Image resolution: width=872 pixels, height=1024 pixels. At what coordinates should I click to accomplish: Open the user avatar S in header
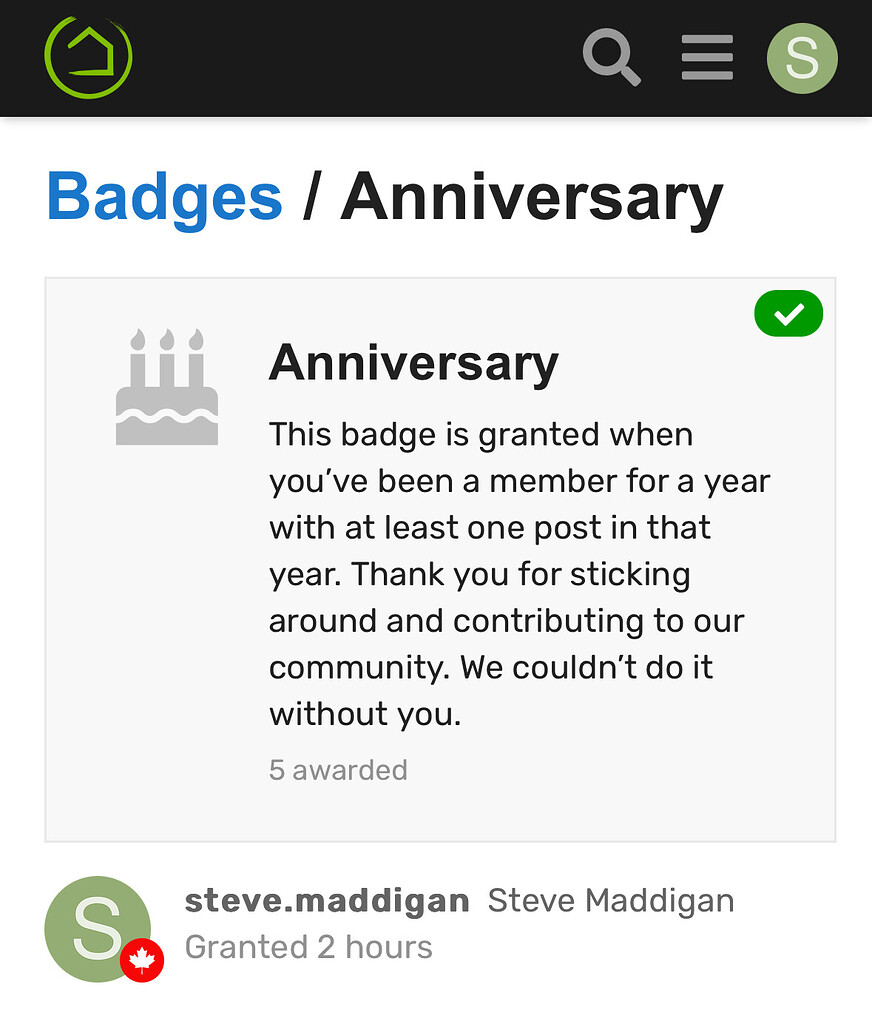[802, 58]
